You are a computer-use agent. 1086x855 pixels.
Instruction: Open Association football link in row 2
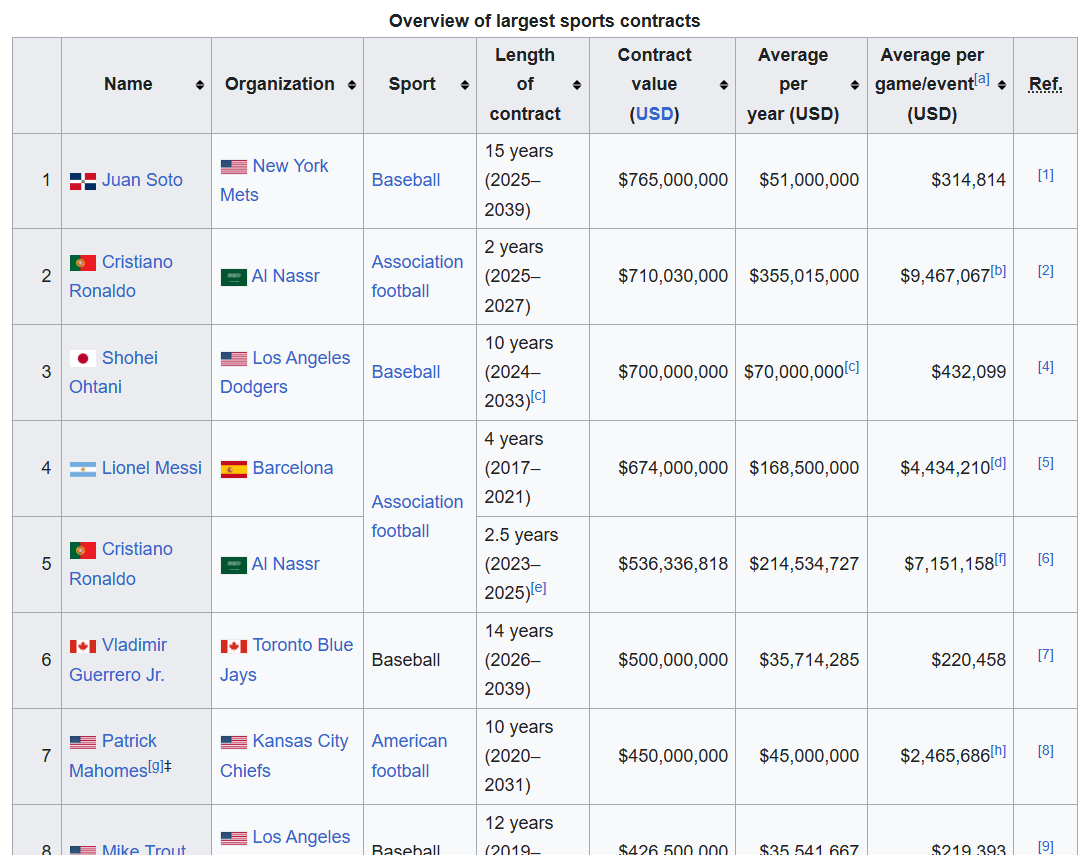point(417,276)
